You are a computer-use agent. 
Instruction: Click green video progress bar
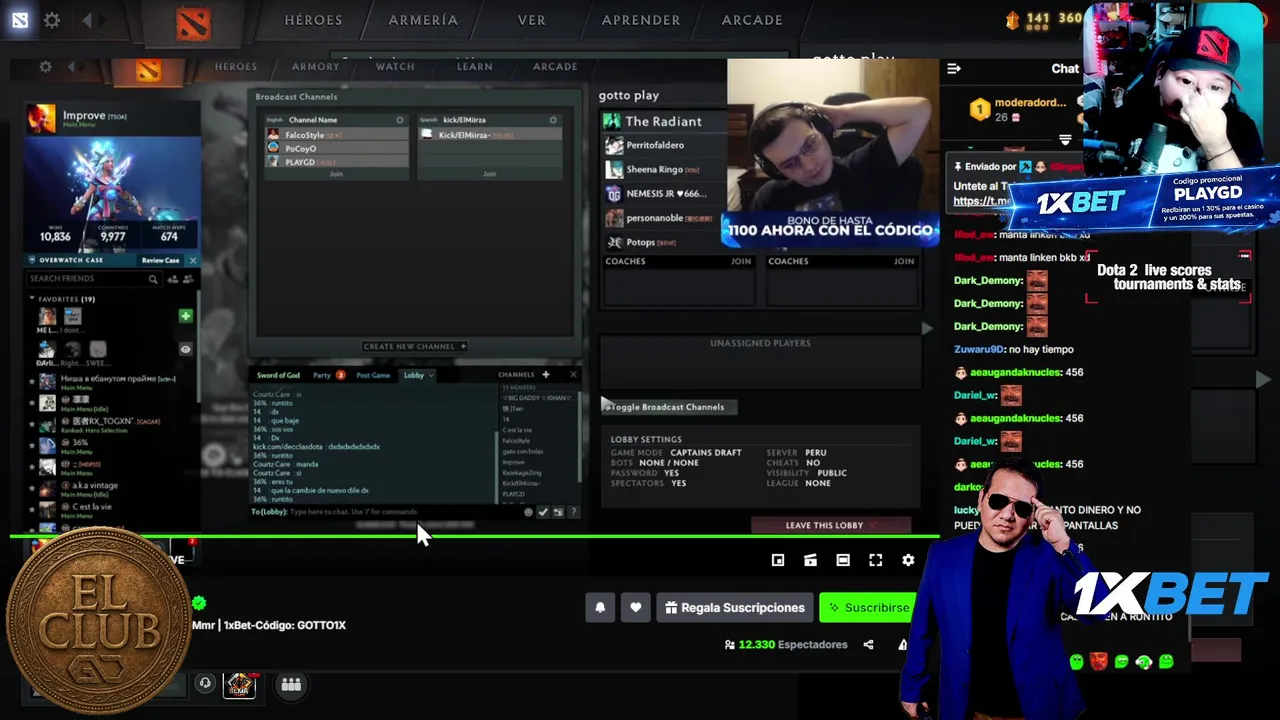pyautogui.click(x=475, y=537)
